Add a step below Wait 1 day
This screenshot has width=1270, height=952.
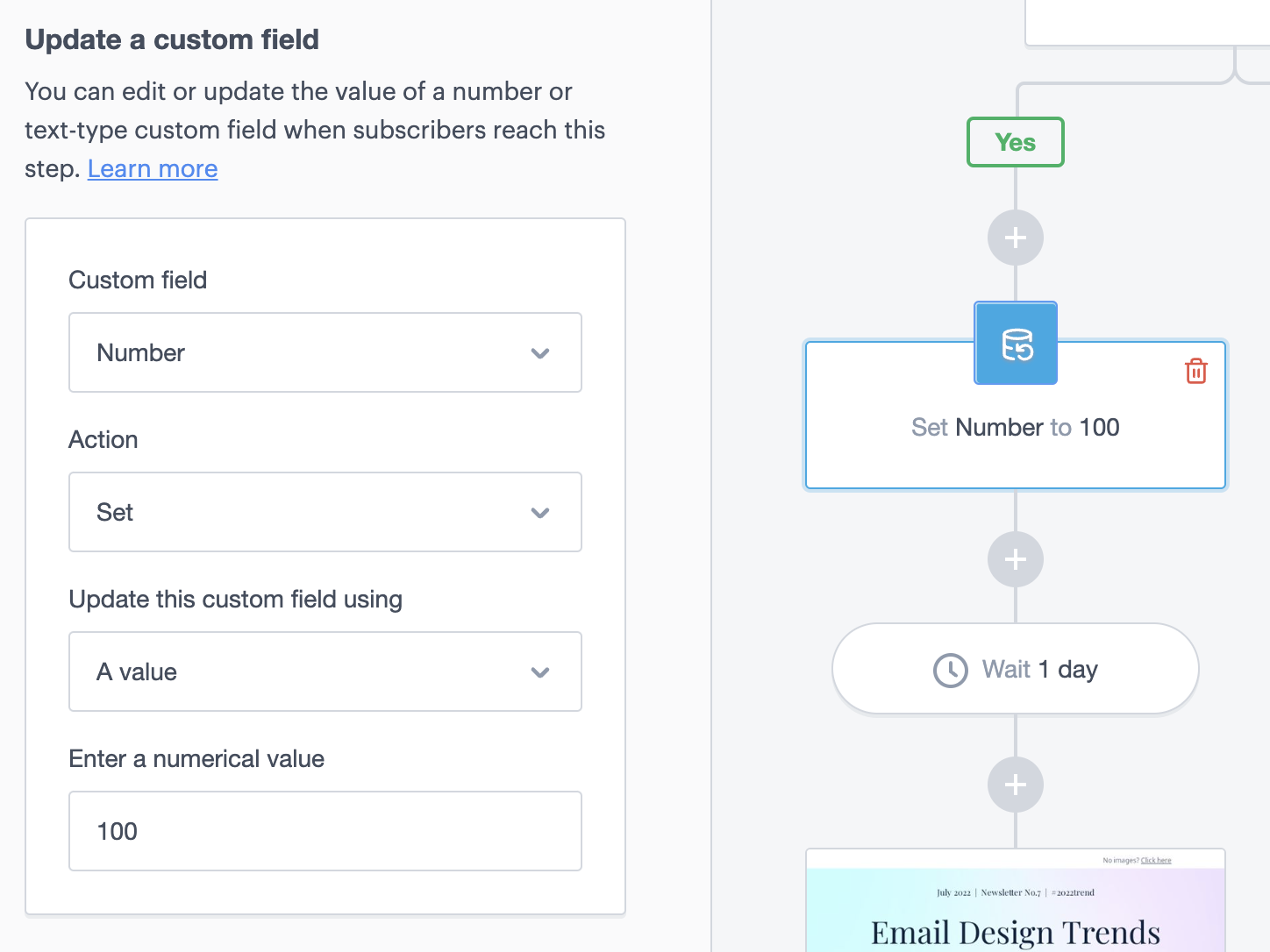pos(1015,785)
